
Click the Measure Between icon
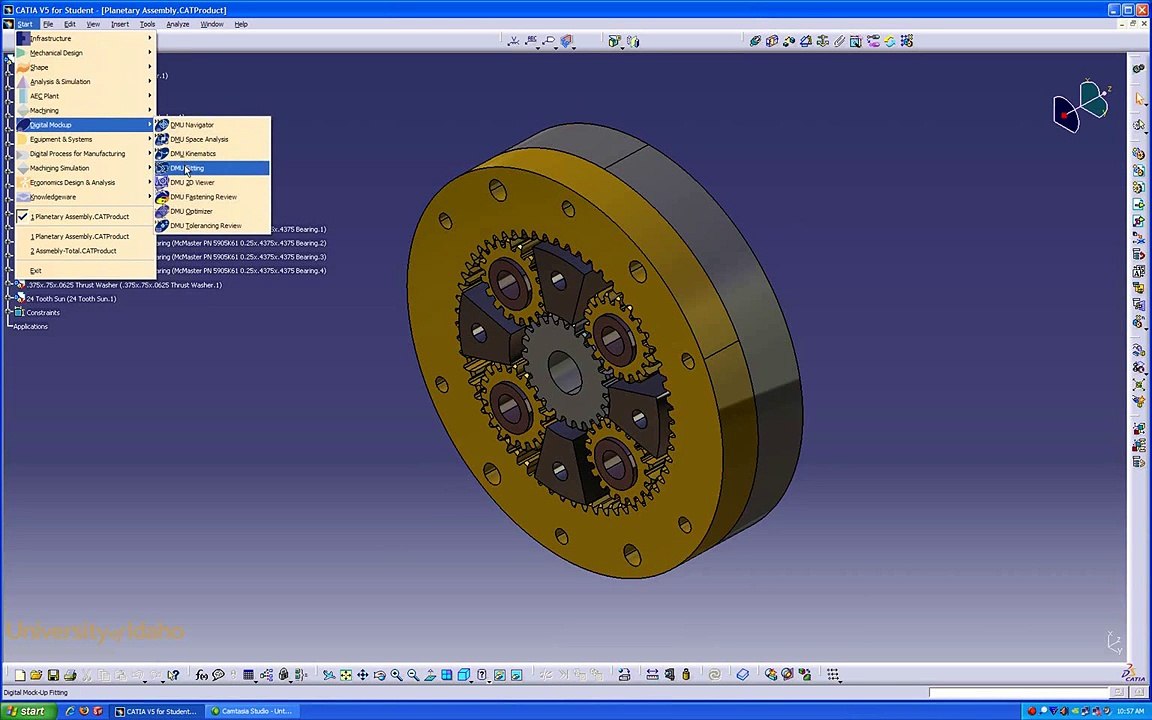pyautogui.click(x=652, y=675)
